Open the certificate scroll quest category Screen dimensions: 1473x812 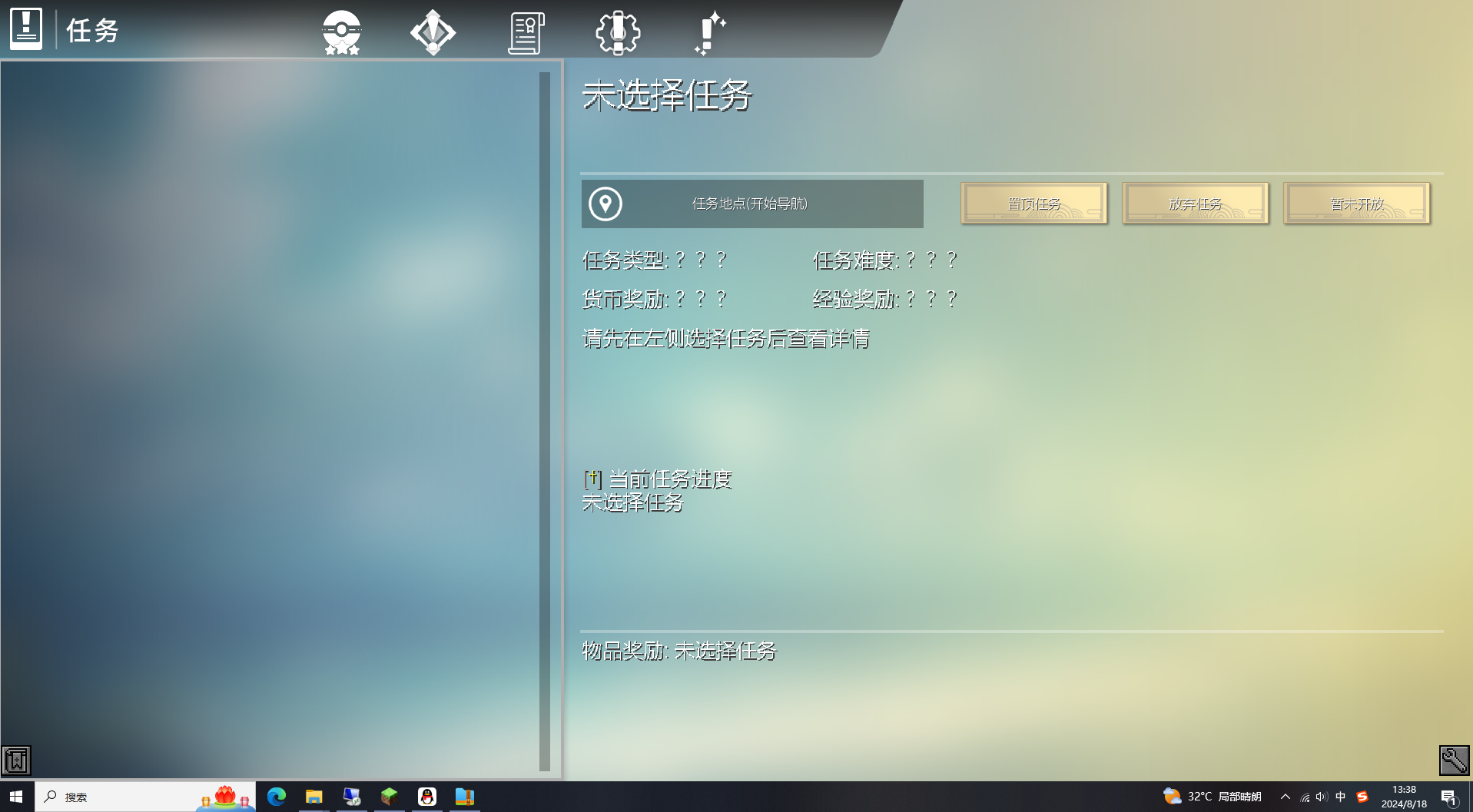pos(526,33)
